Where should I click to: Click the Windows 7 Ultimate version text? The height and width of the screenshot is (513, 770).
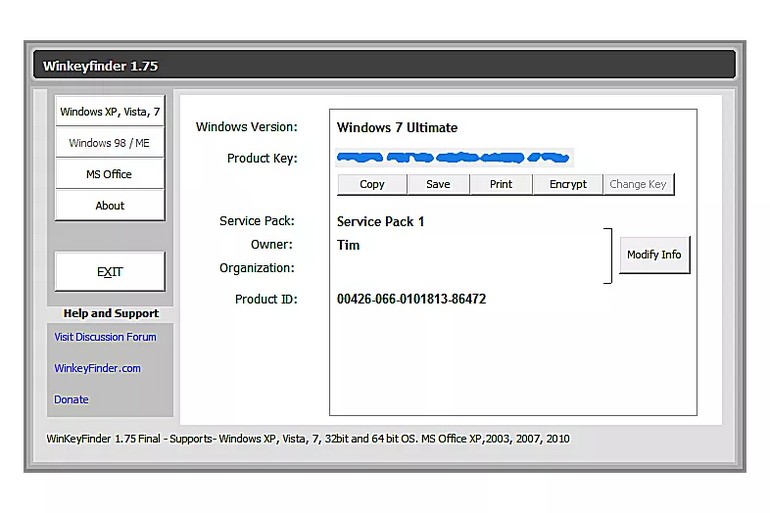coord(397,128)
